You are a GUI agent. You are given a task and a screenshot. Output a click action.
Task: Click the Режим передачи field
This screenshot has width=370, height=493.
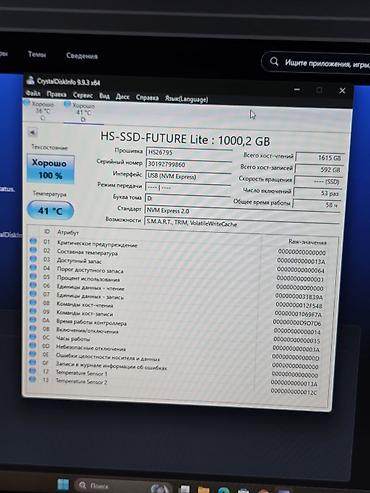tap(188, 188)
